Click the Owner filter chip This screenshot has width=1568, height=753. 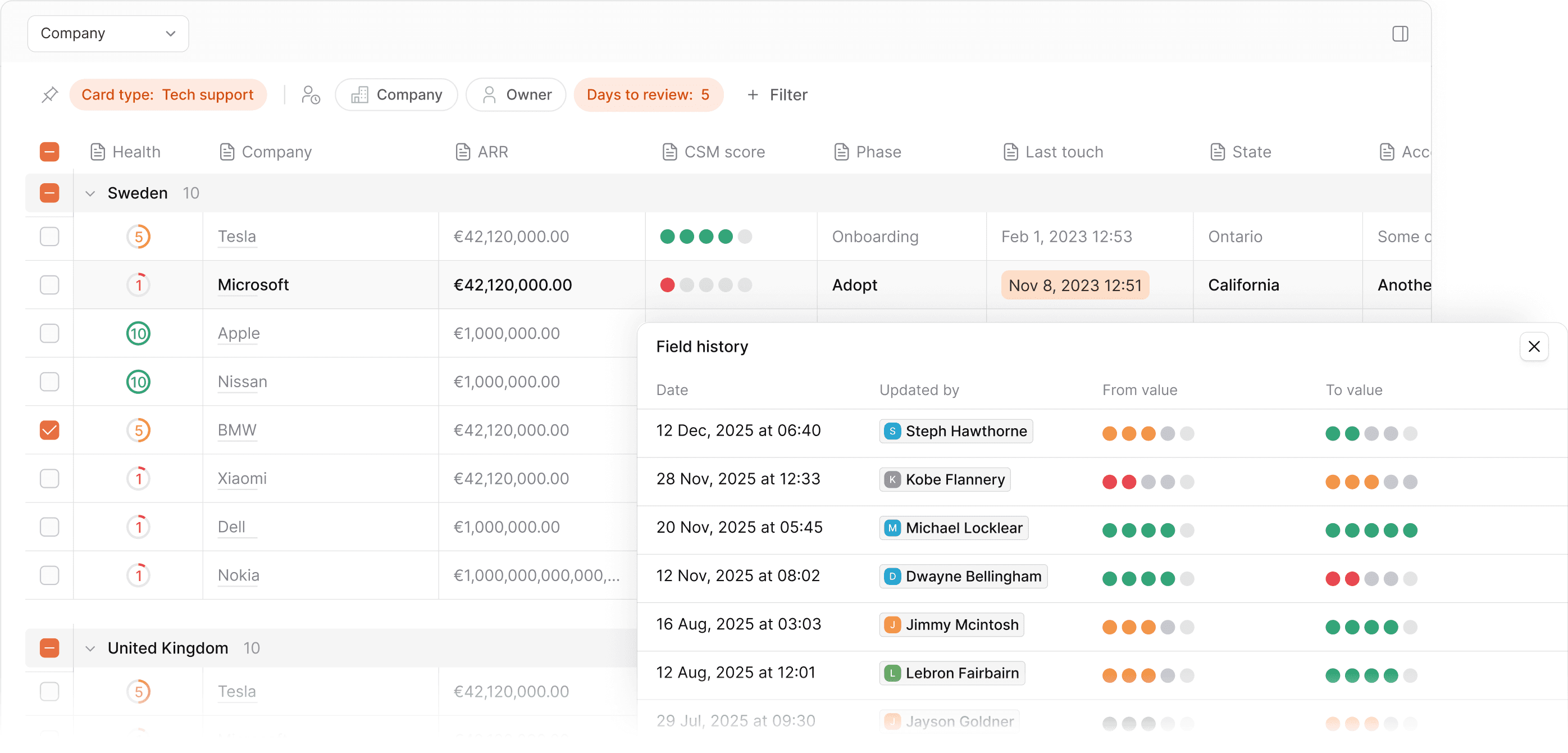click(516, 95)
